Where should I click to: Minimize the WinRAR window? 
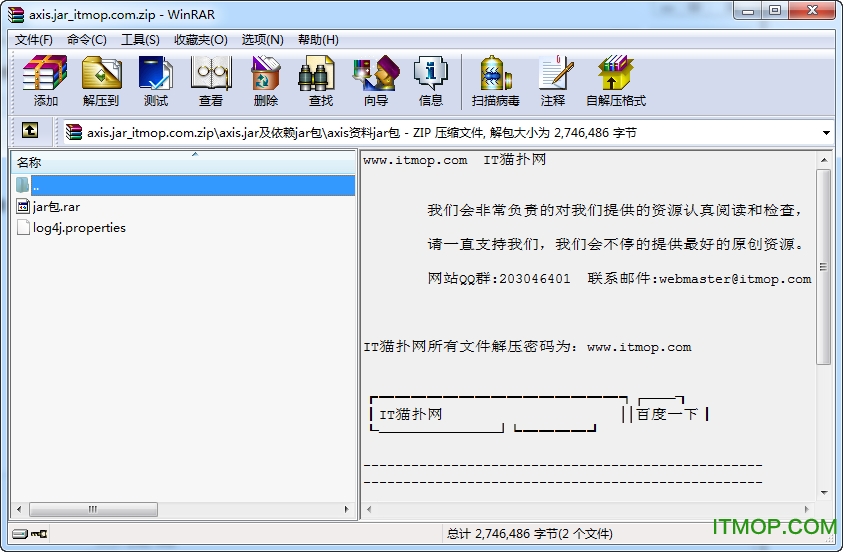click(x=748, y=11)
